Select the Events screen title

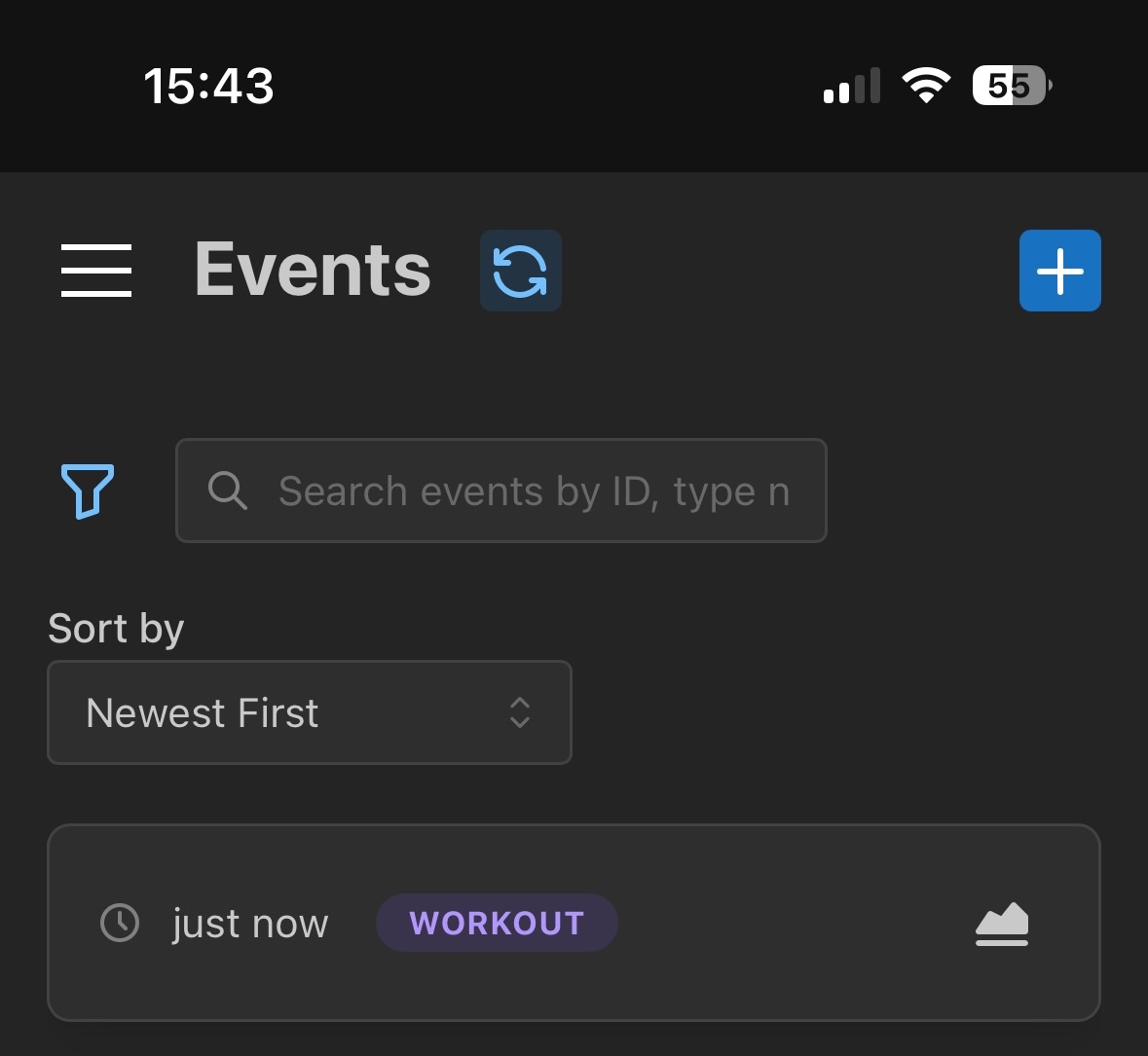click(x=312, y=270)
